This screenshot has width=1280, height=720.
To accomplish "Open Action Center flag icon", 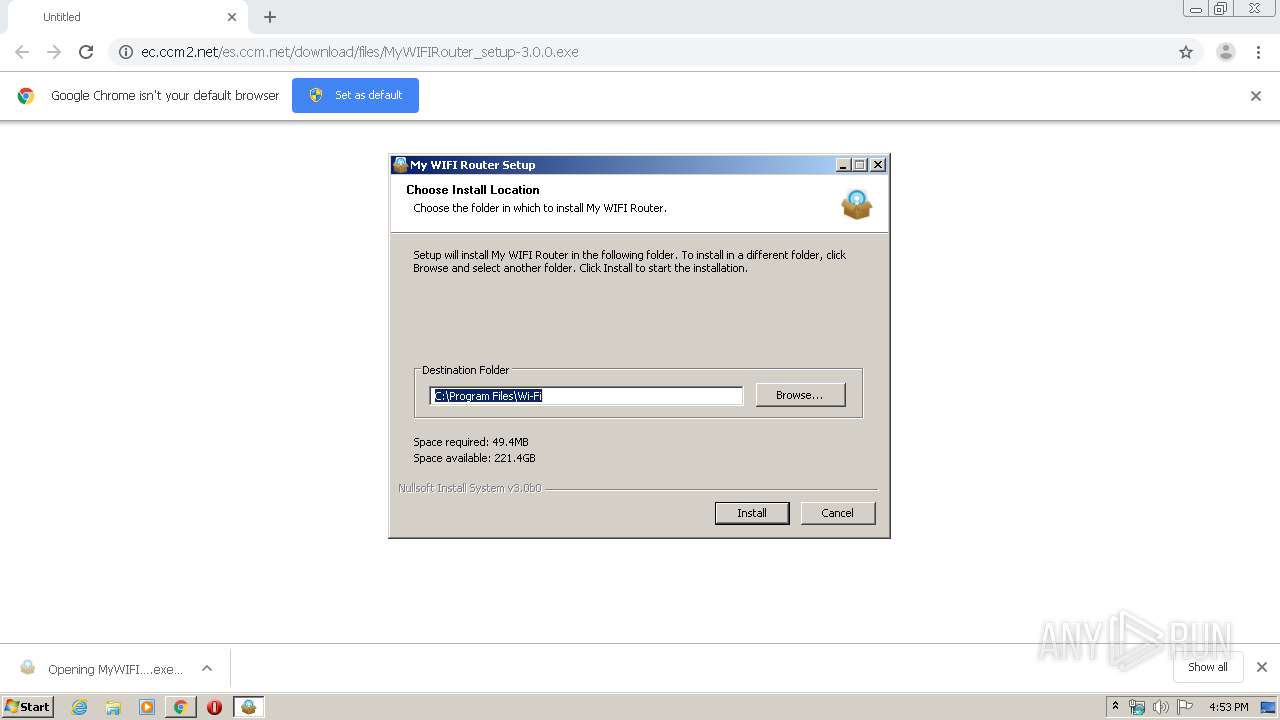I will (x=1185, y=707).
